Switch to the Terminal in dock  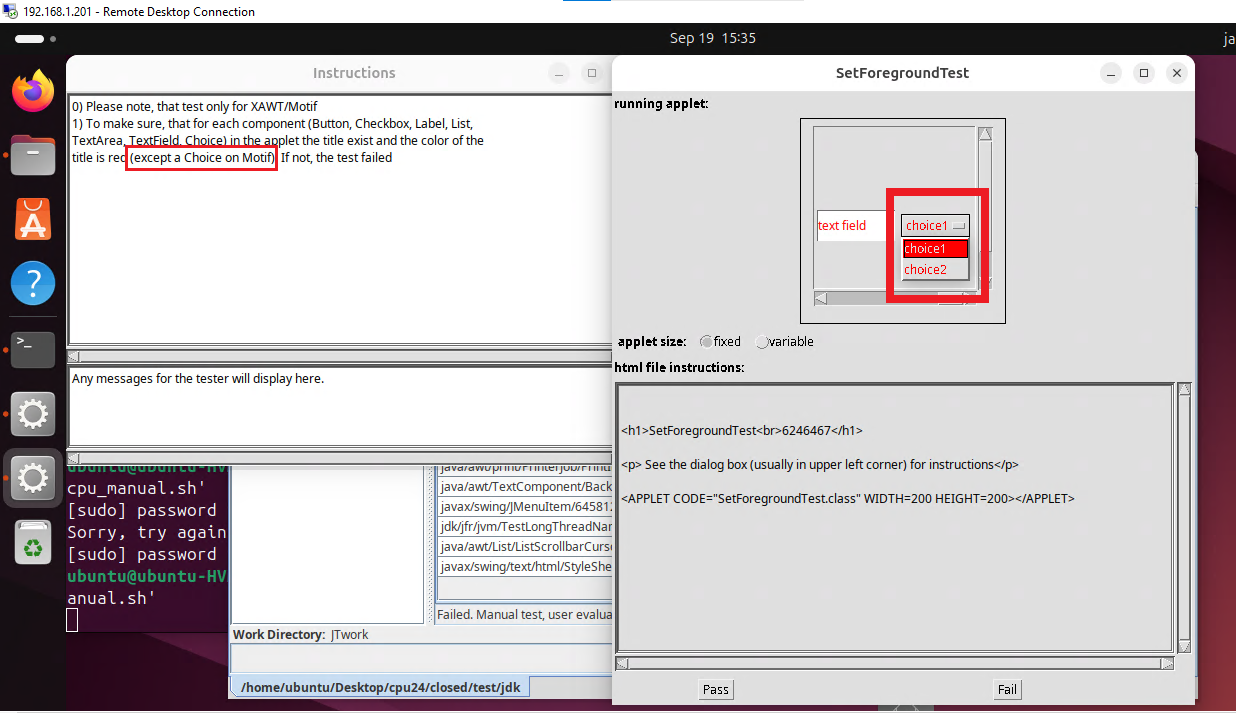[33, 348]
